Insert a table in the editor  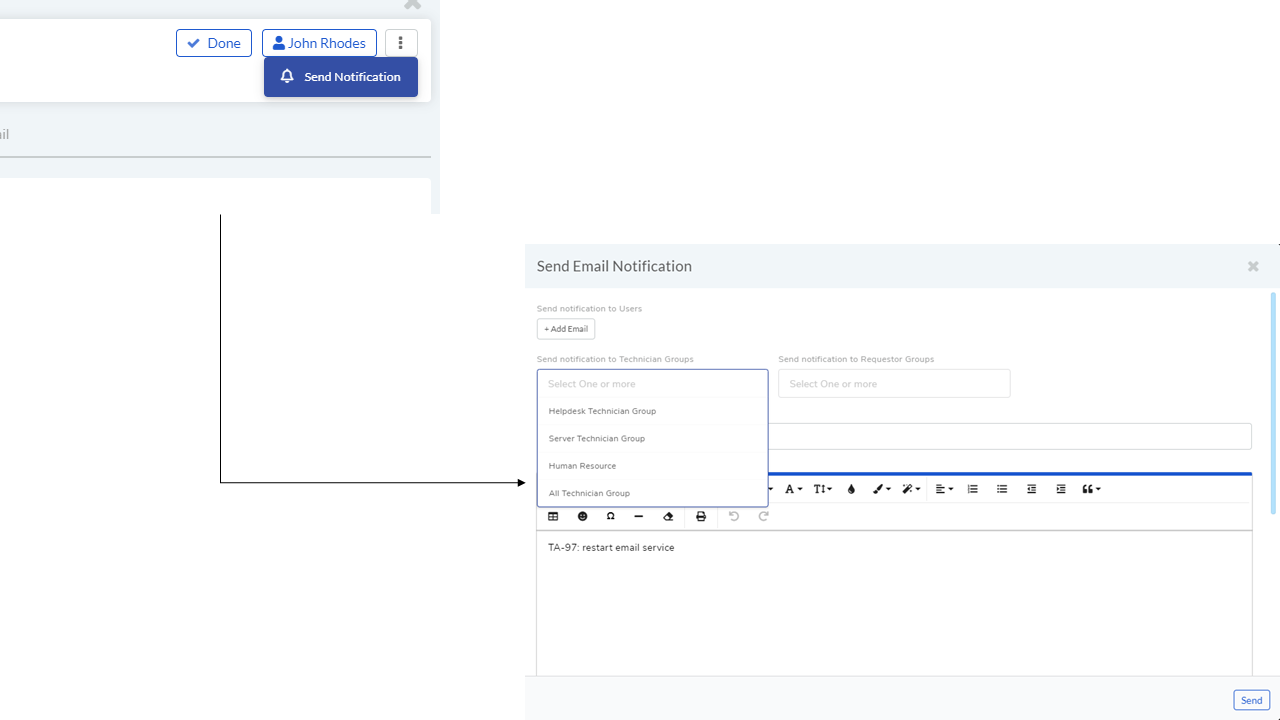point(553,517)
